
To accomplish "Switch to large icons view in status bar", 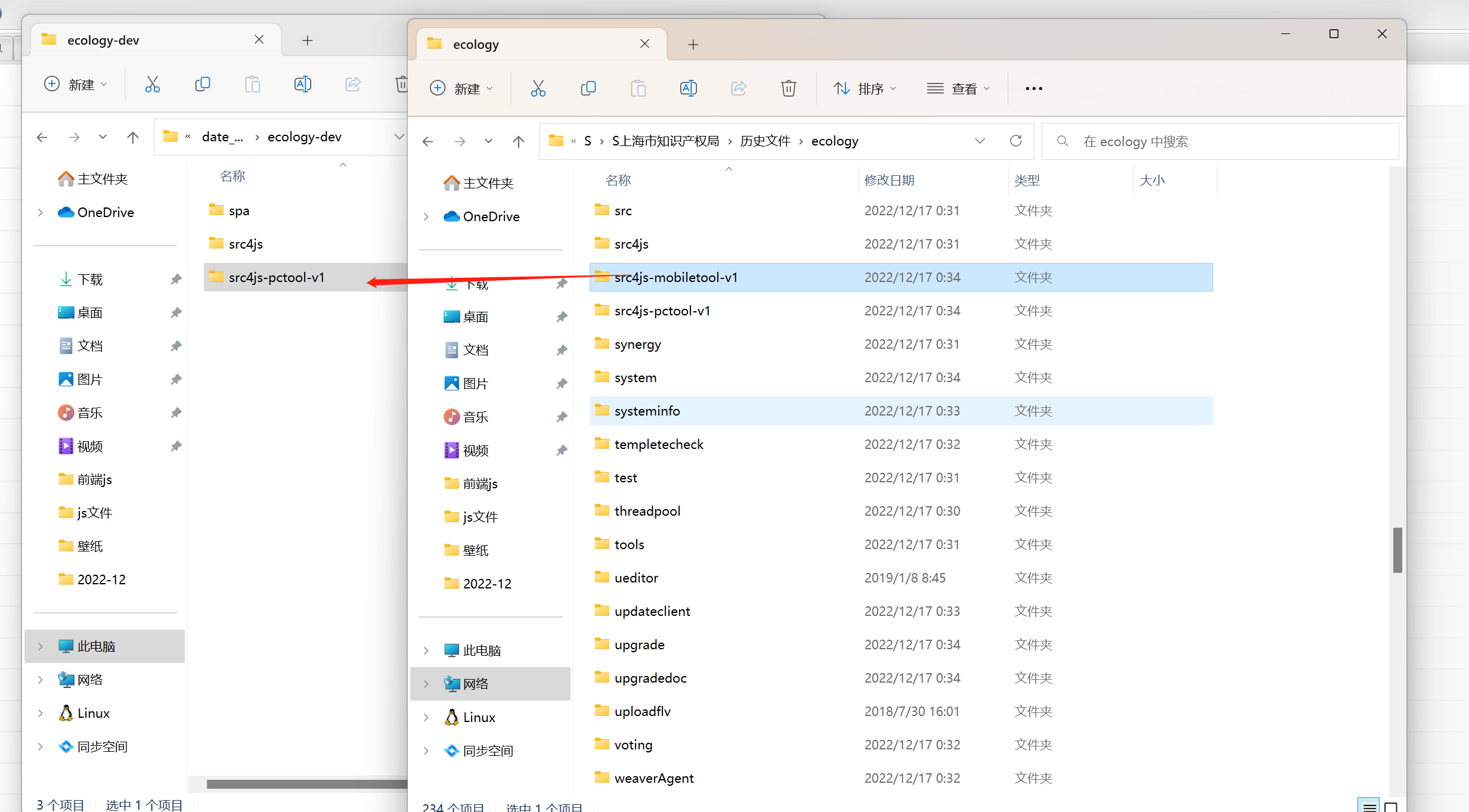I will (x=1390, y=806).
